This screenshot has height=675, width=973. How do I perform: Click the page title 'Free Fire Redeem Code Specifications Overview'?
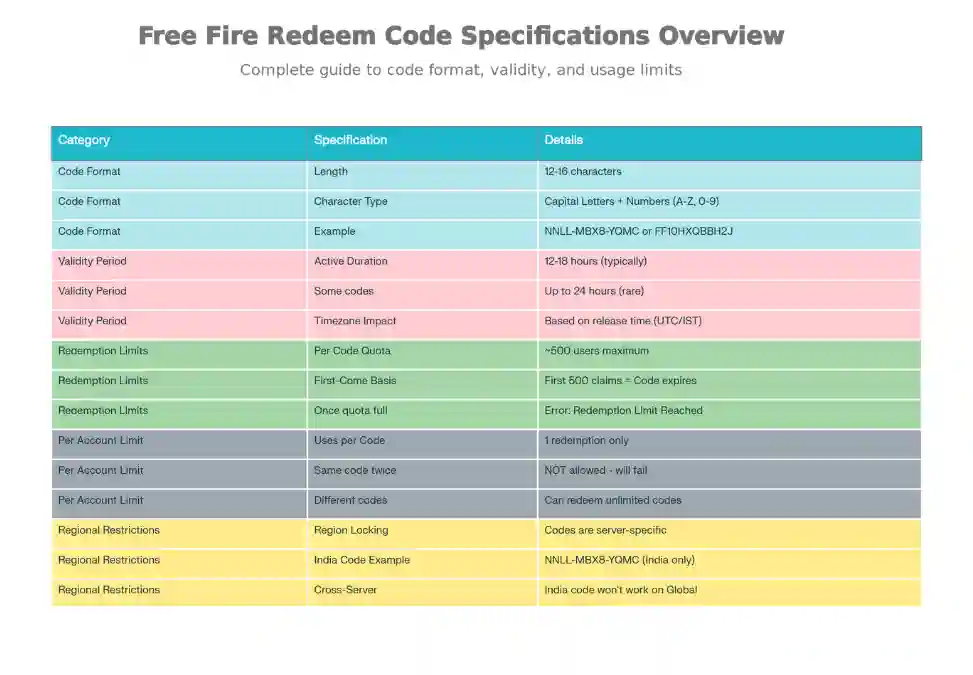pyautogui.click(x=461, y=36)
